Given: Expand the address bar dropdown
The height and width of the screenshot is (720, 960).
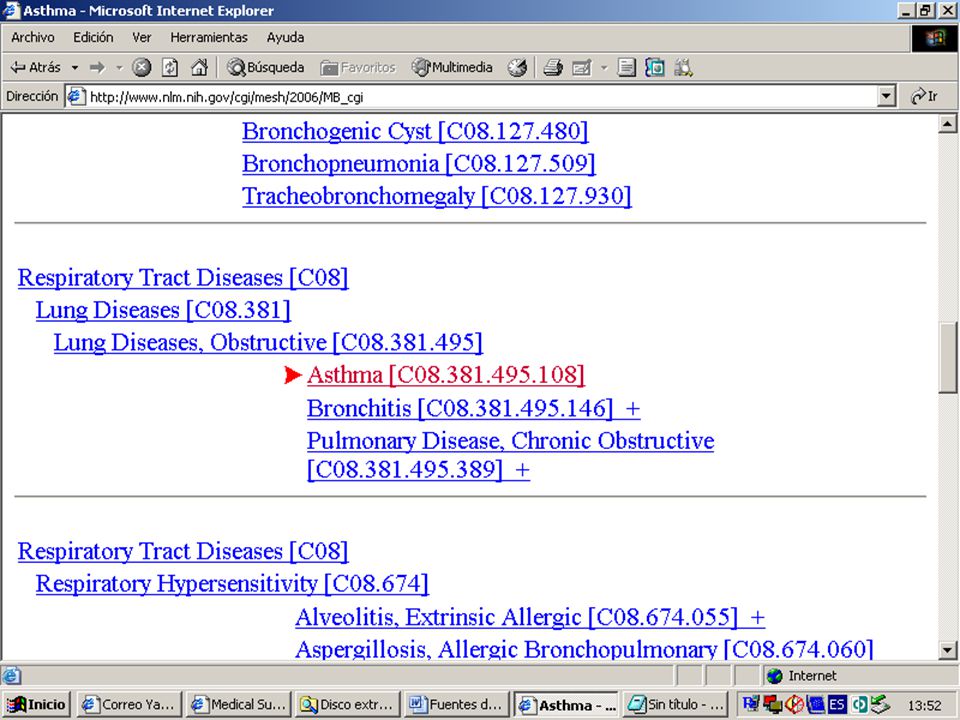Looking at the screenshot, I should [886, 97].
